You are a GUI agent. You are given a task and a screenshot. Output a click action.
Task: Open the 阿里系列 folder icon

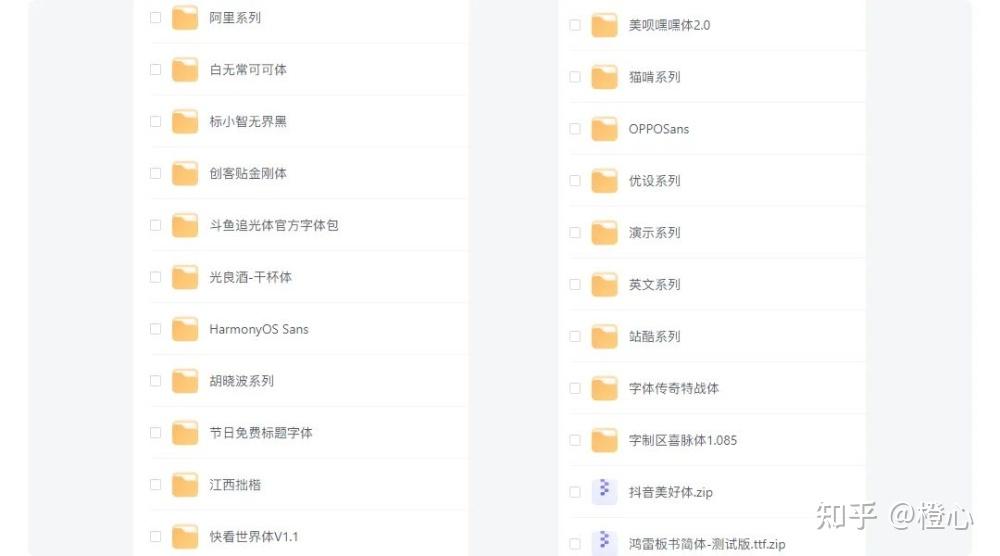[x=185, y=18]
